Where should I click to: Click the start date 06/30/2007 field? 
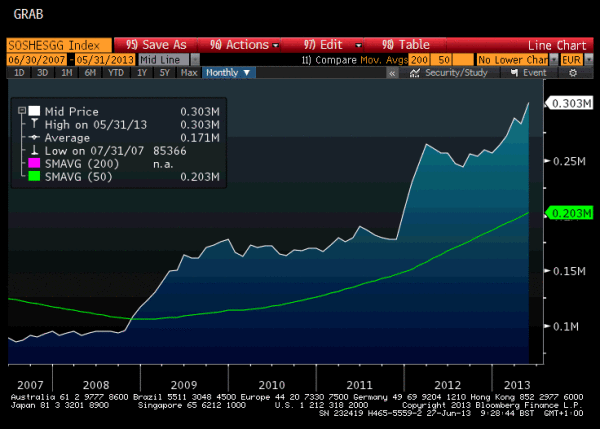pyautogui.click(x=37, y=60)
